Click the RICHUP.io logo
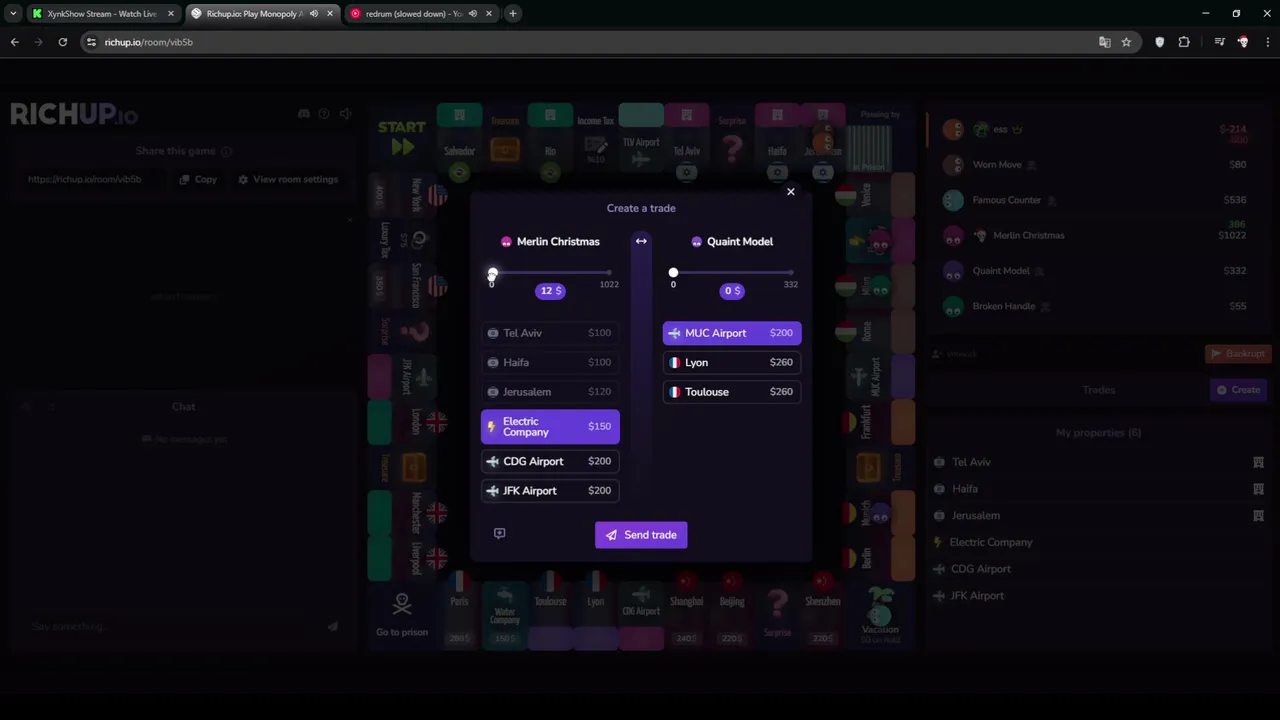This screenshot has width=1280, height=720. 74,114
